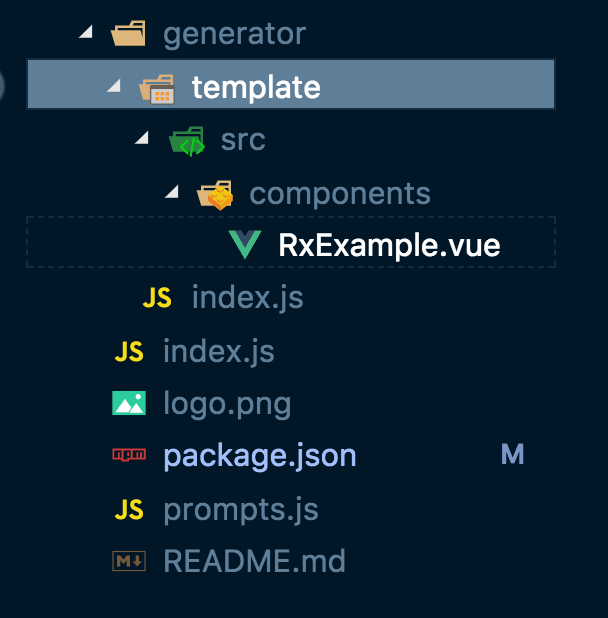608x618 pixels.
Task: Open the prompts.js file
Action: [x=241, y=510]
